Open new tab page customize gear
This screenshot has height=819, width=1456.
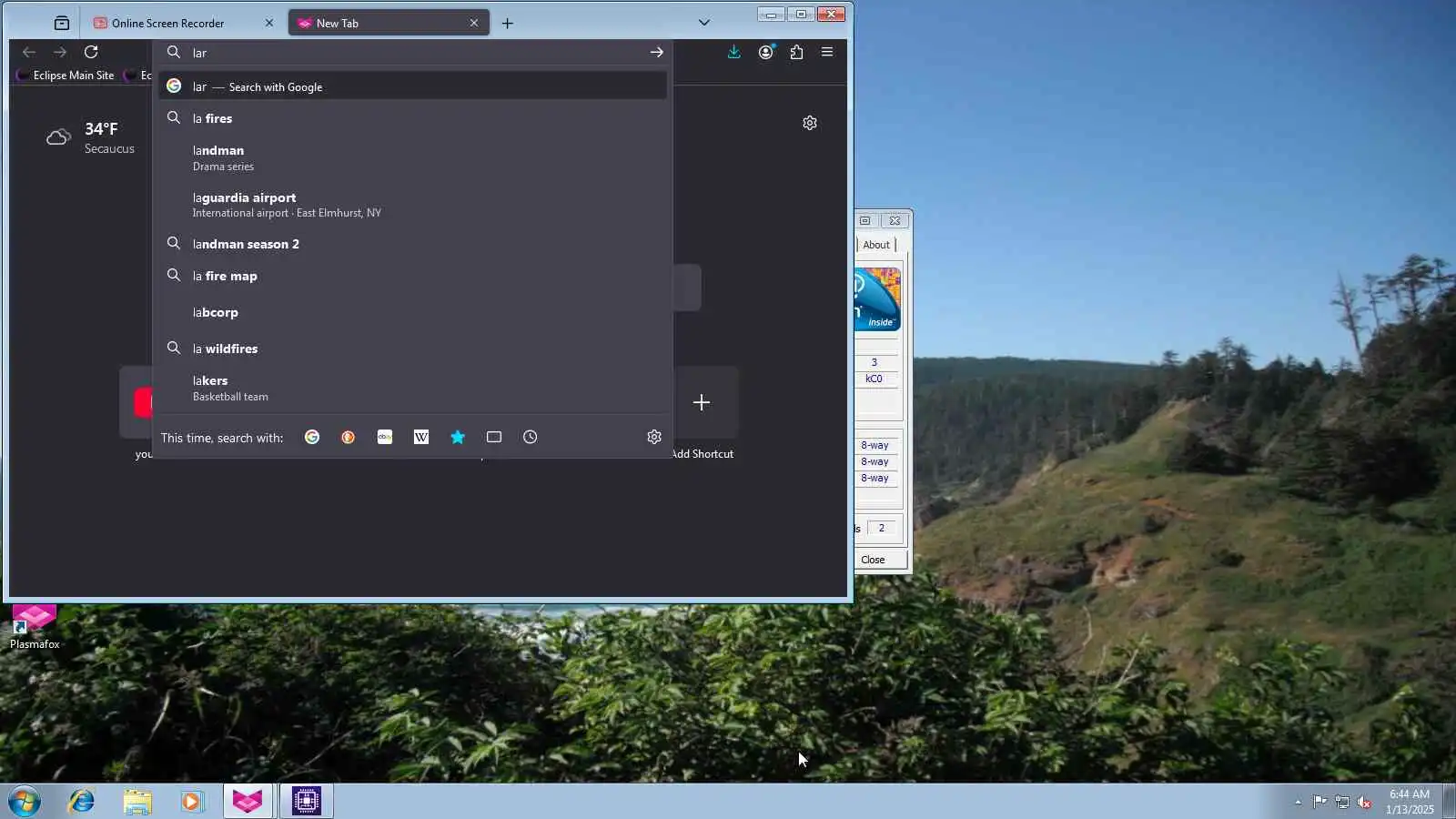(x=810, y=123)
